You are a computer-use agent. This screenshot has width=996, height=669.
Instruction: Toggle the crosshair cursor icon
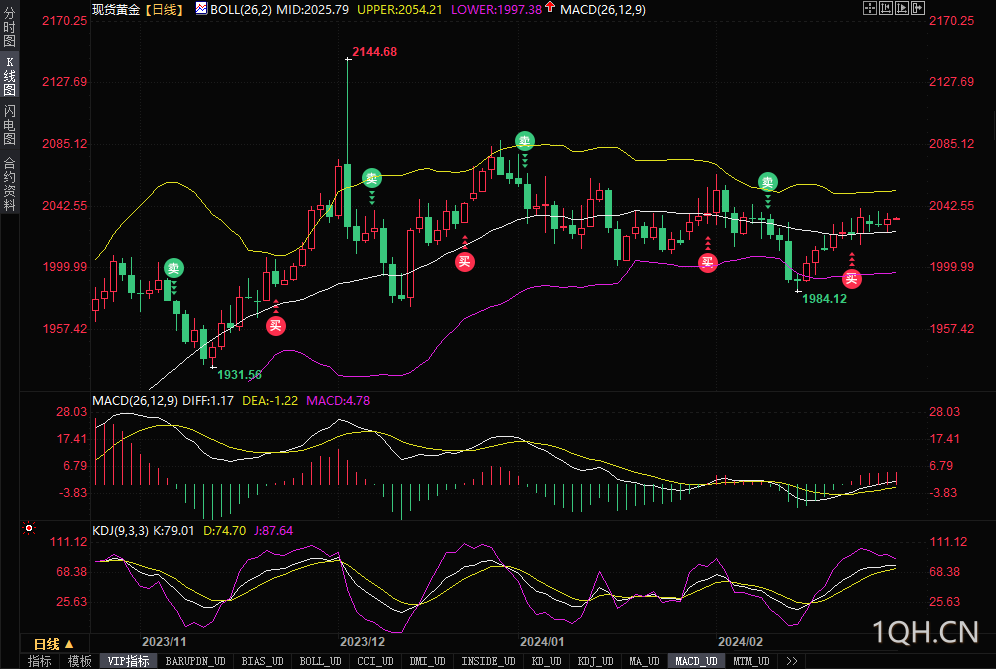(x=870, y=8)
